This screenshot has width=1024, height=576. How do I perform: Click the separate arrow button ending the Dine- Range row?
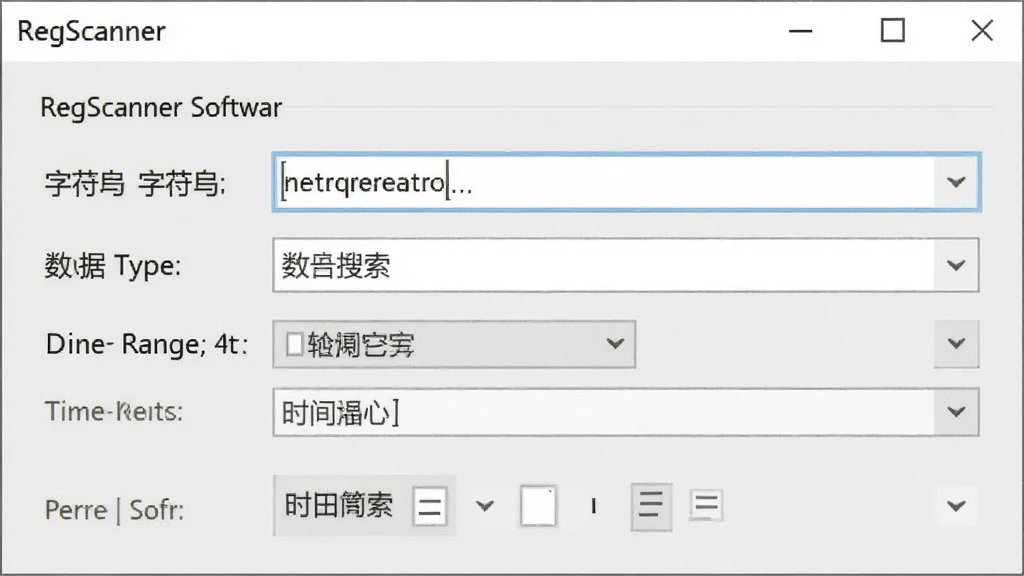click(x=956, y=344)
